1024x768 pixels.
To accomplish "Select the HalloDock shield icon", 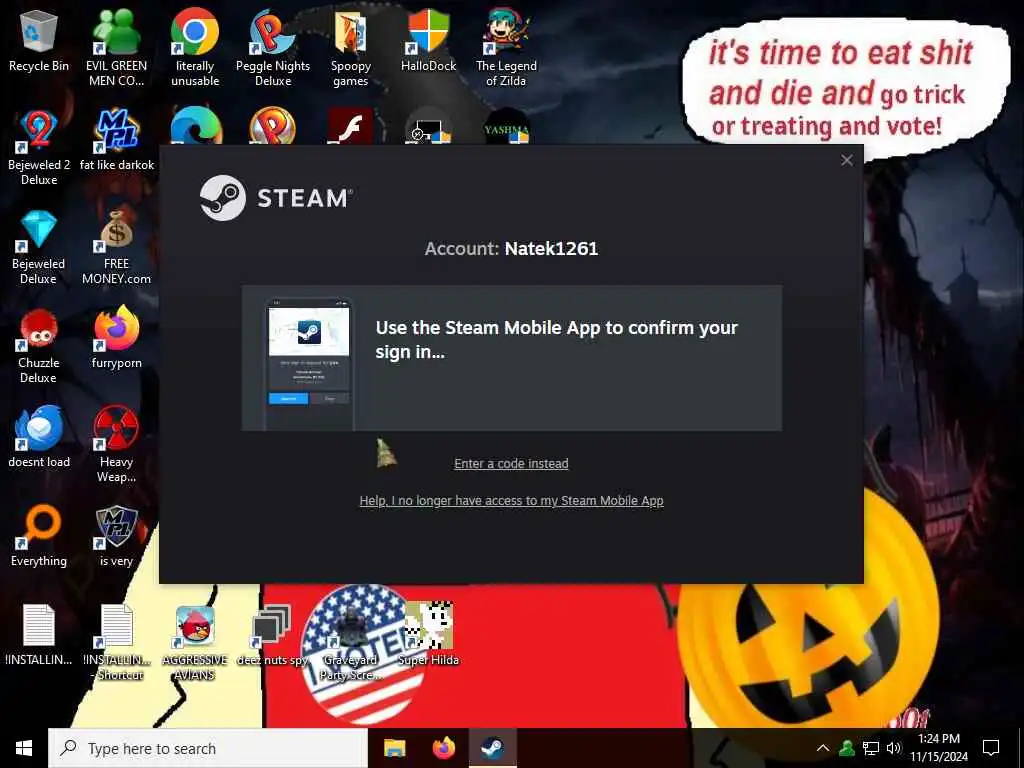I will [428, 31].
